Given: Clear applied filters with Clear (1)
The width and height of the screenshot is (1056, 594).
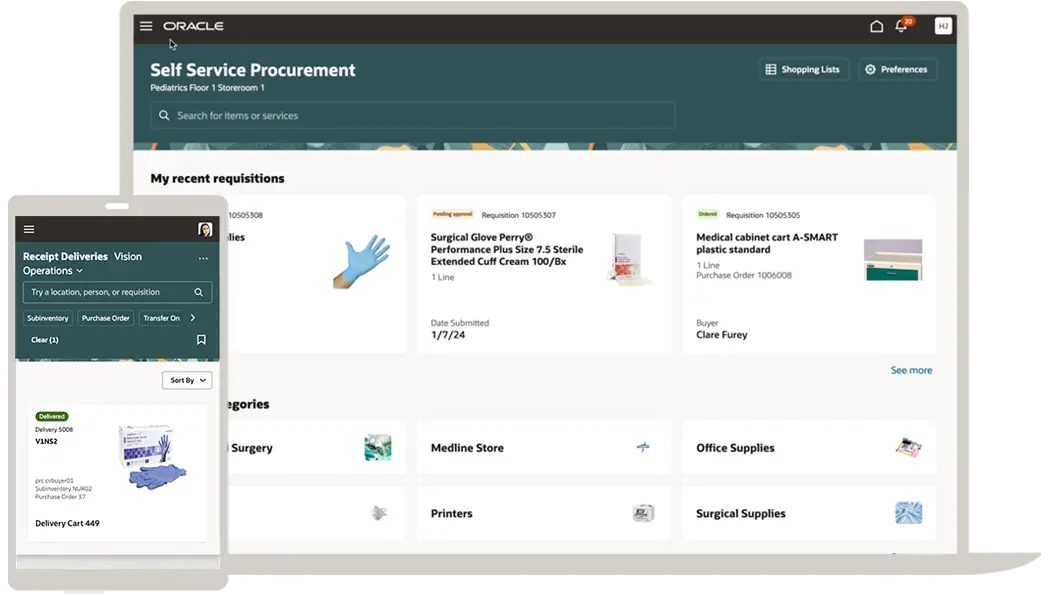Looking at the screenshot, I should click(45, 340).
